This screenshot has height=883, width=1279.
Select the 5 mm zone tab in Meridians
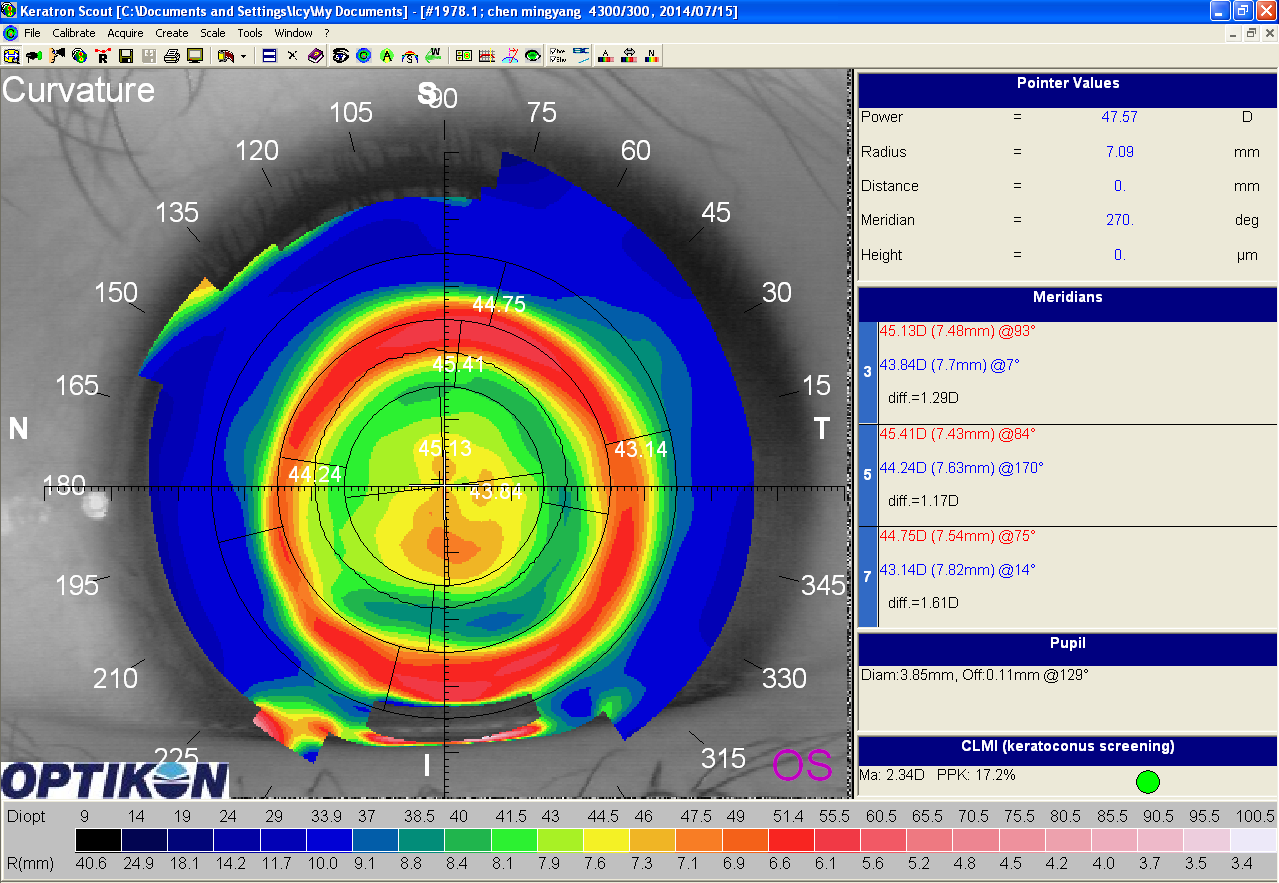tap(868, 475)
